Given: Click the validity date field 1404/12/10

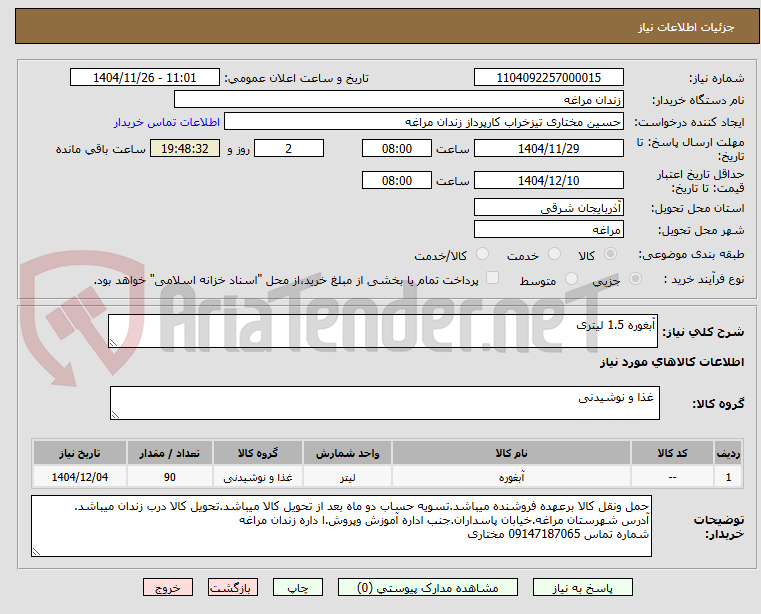Looking at the screenshot, I should [x=548, y=181].
